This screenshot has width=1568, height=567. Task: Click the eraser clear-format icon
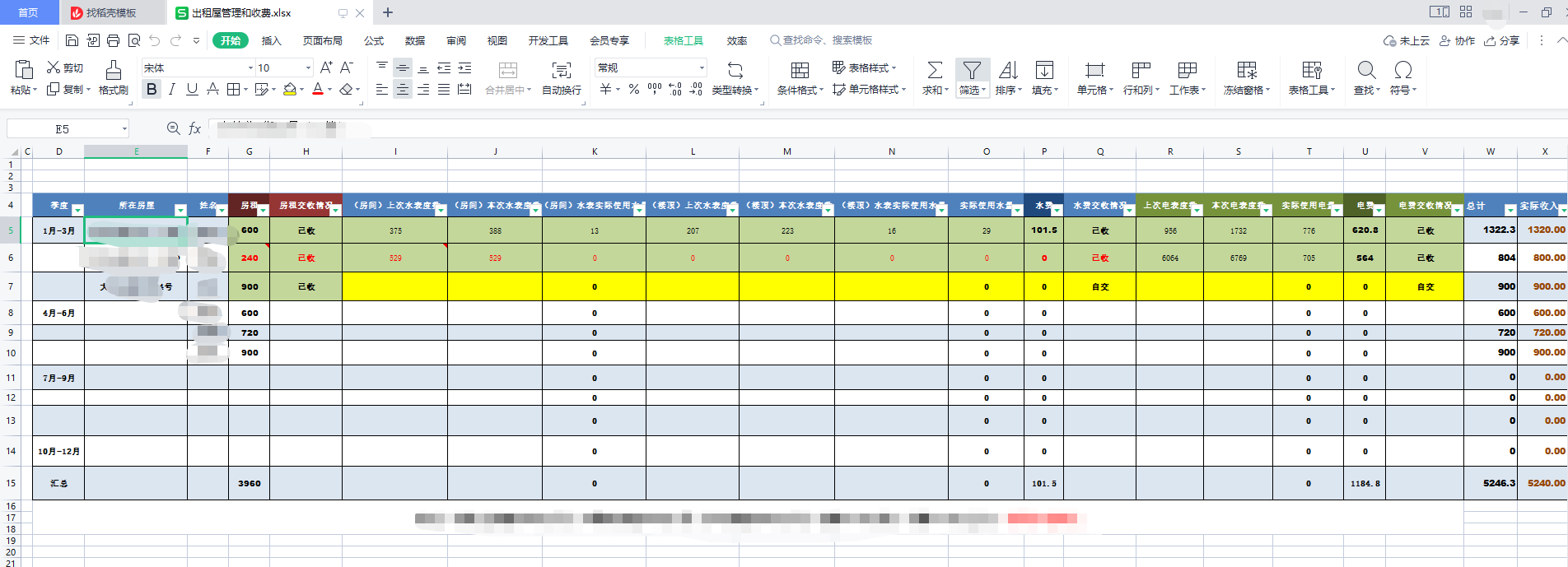tap(346, 89)
